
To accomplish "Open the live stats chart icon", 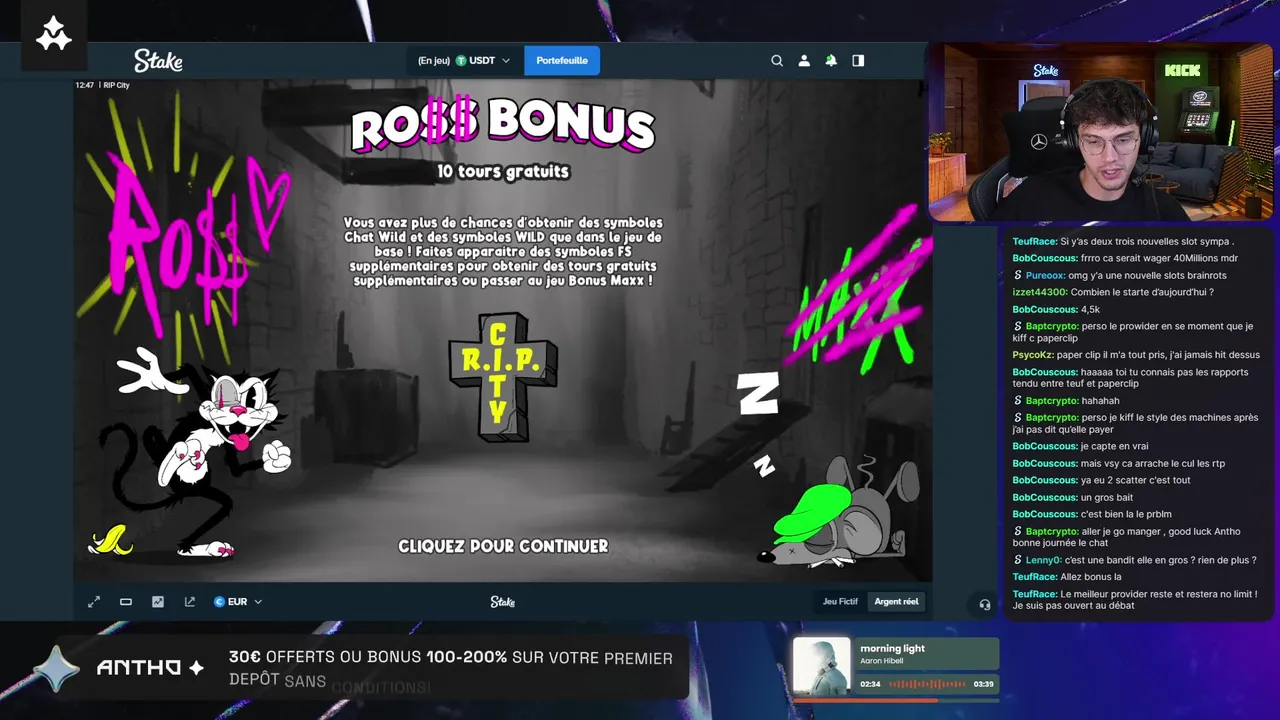I will pos(158,602).
